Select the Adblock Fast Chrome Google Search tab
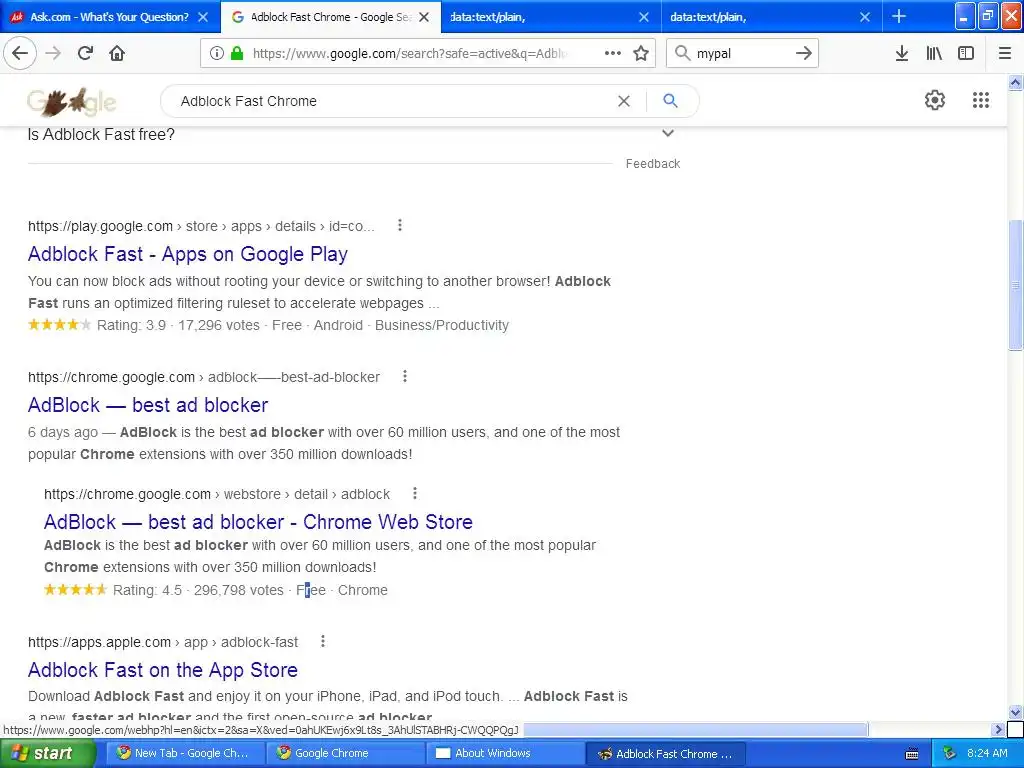The width and height of the screenshot is (1024, 768). click(x=330, y=17)
